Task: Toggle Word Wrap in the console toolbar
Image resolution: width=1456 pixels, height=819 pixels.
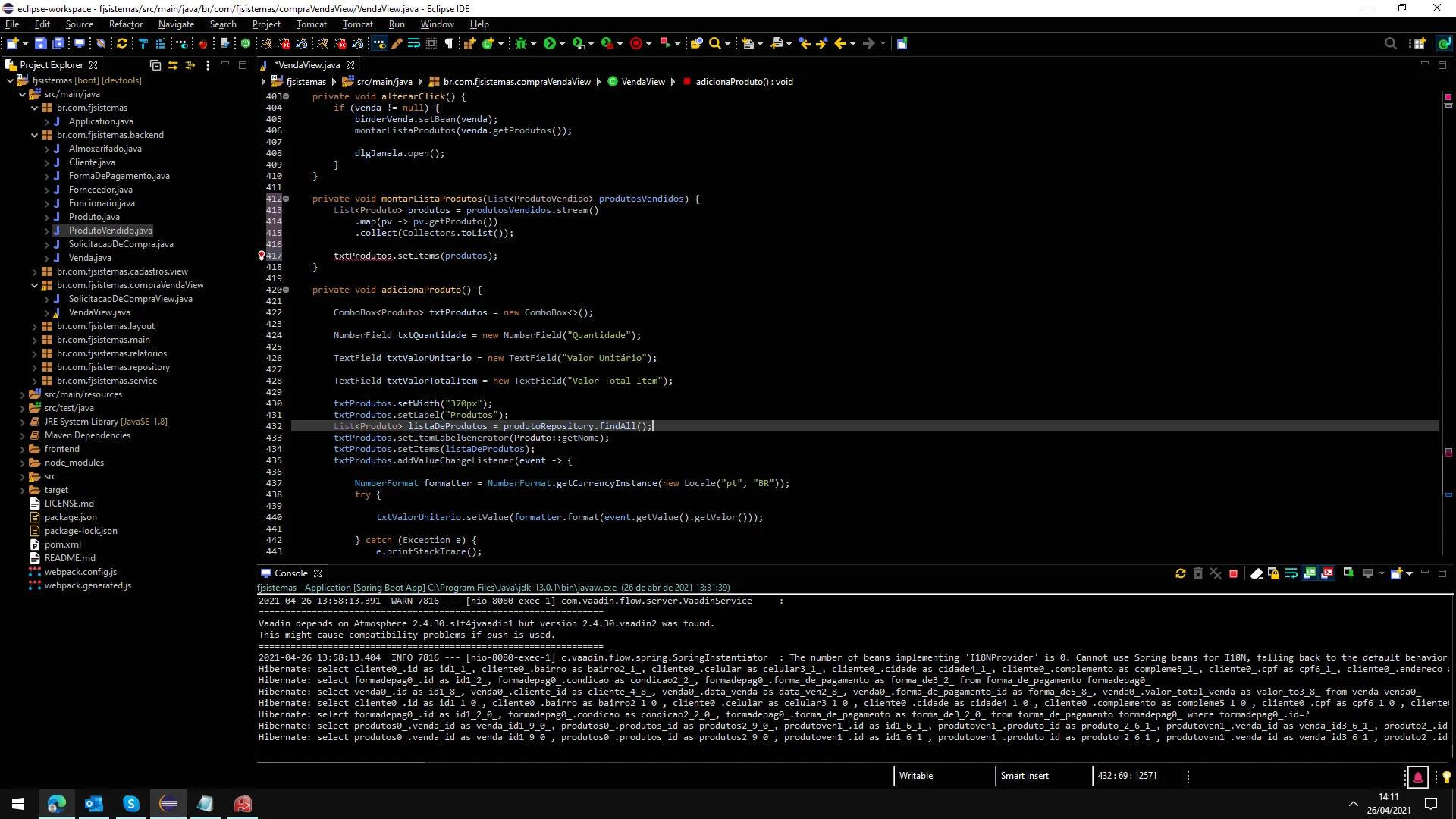Action: tap(1291, 574)
